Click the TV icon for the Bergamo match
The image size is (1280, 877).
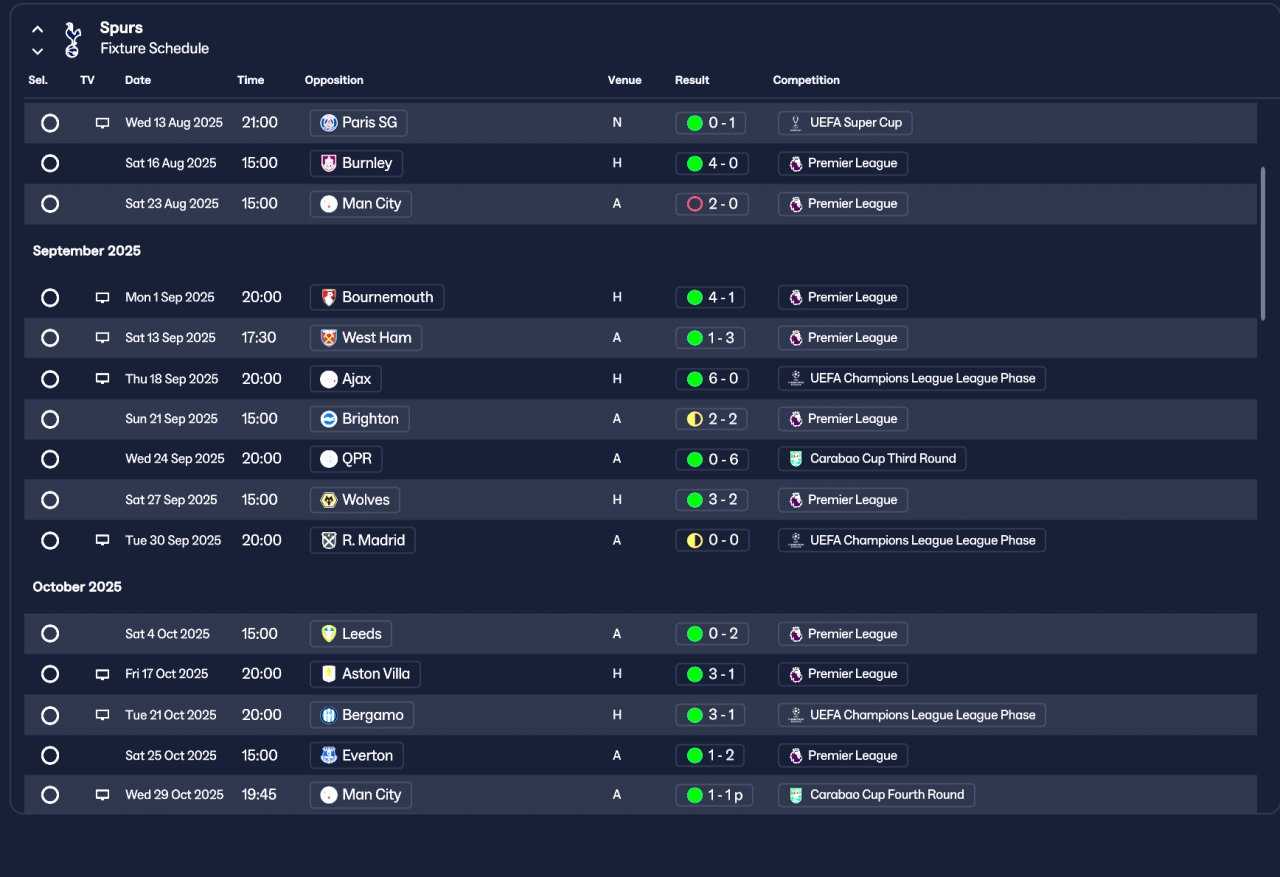click(102, 715)
